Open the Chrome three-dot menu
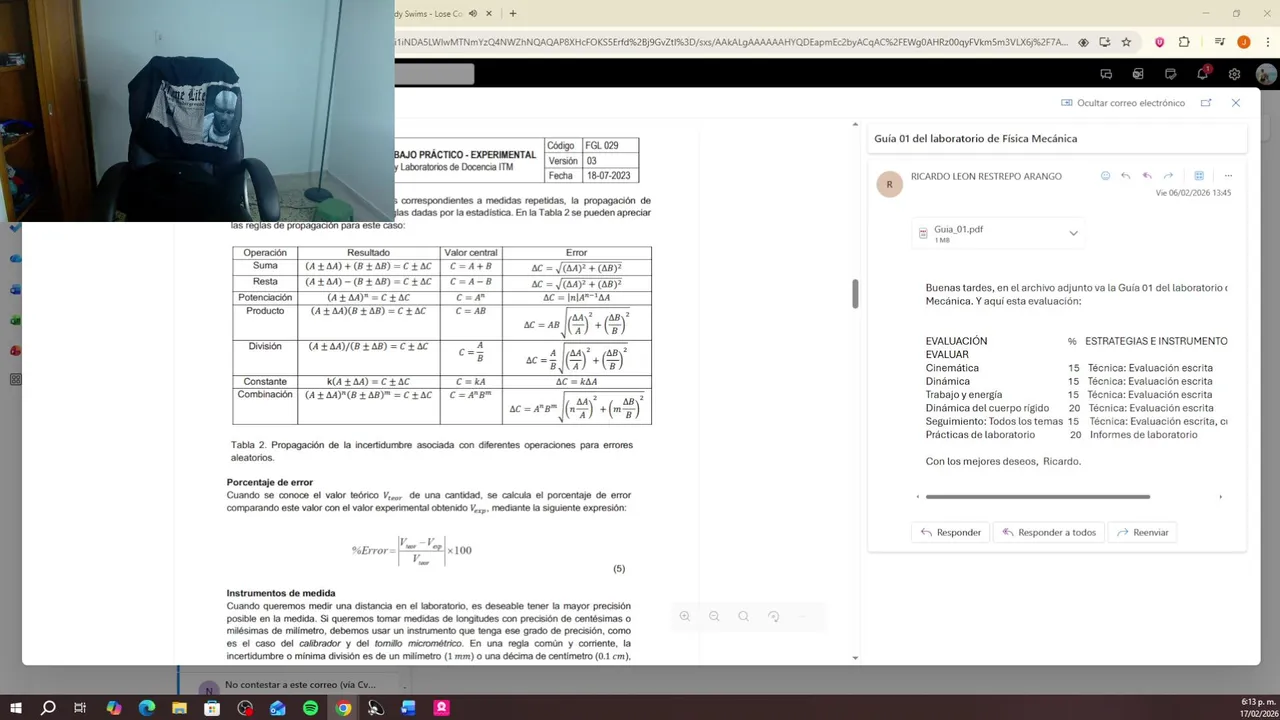Viewport: 1280px width, 720px height. [x=1267, y=42]
